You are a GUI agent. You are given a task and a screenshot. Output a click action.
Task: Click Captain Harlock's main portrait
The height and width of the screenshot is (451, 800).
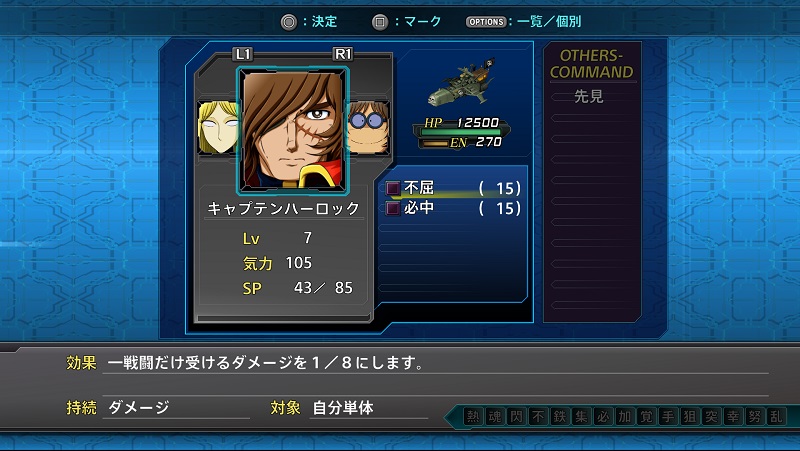(293, 131)
